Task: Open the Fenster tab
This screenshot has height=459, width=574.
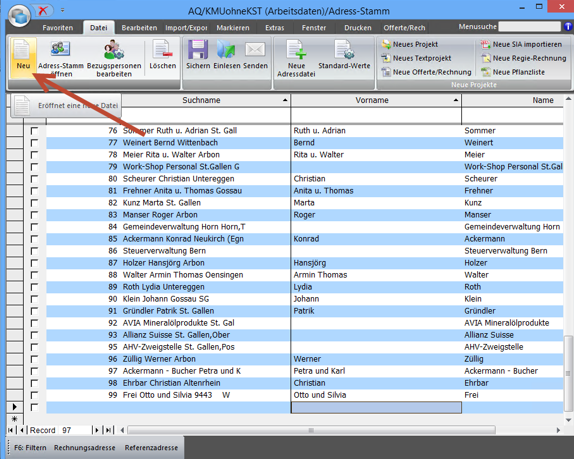Action: (314, 28)
